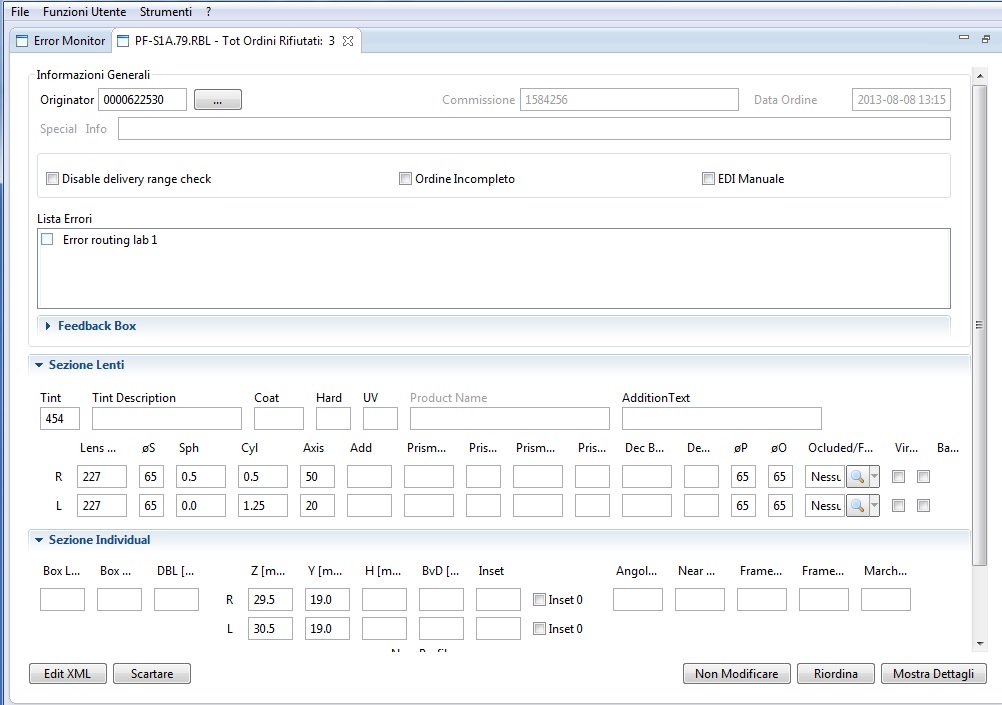Tick the Vir... checkbox in row L
The width and height of the screenshot is (1002, 705).
click(898, 506)
